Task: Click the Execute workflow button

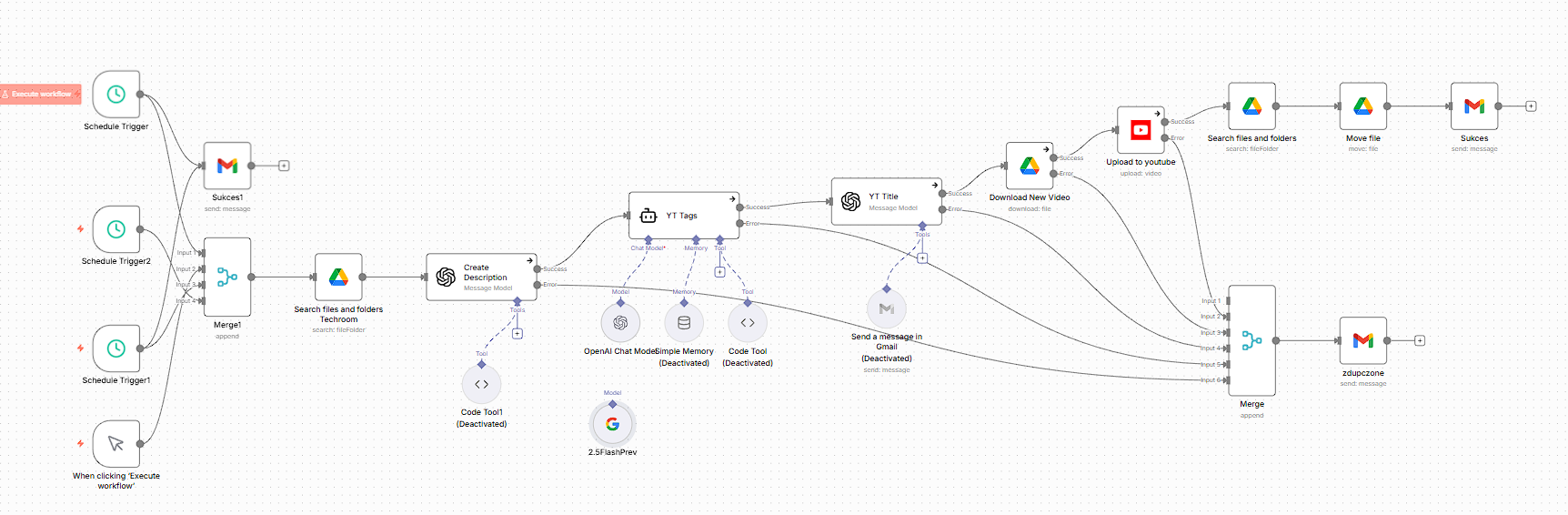Action: pyautogui.click(x=41, y=94)
